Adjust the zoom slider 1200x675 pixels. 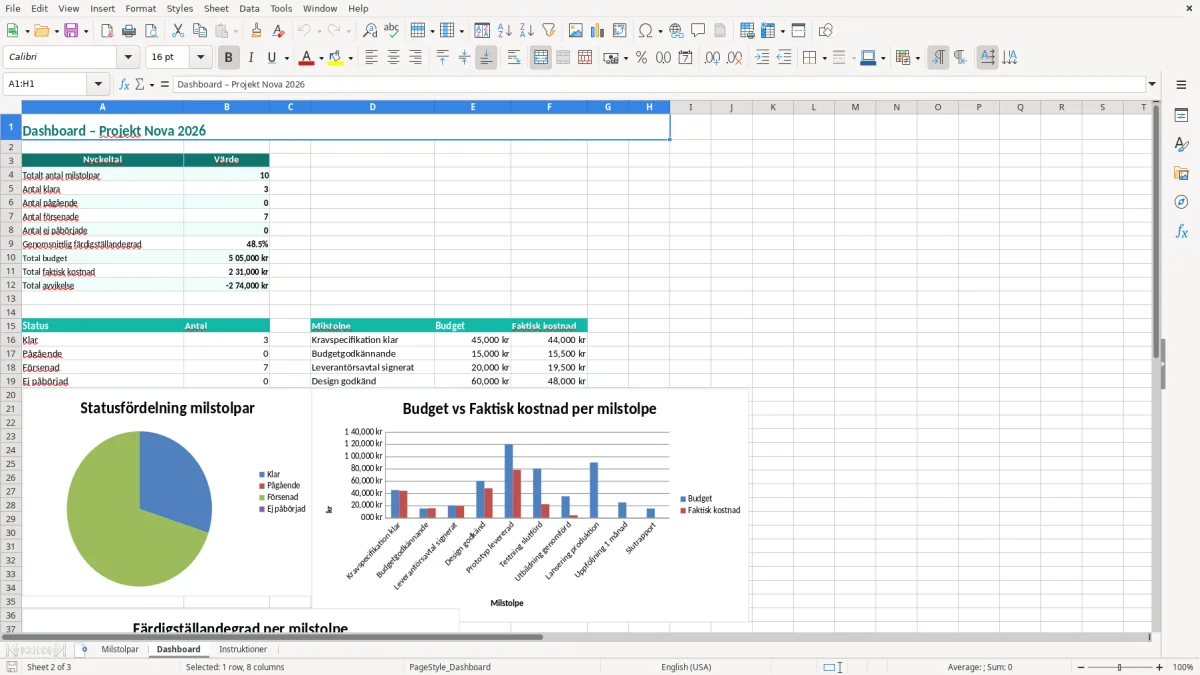point(1120,667)
